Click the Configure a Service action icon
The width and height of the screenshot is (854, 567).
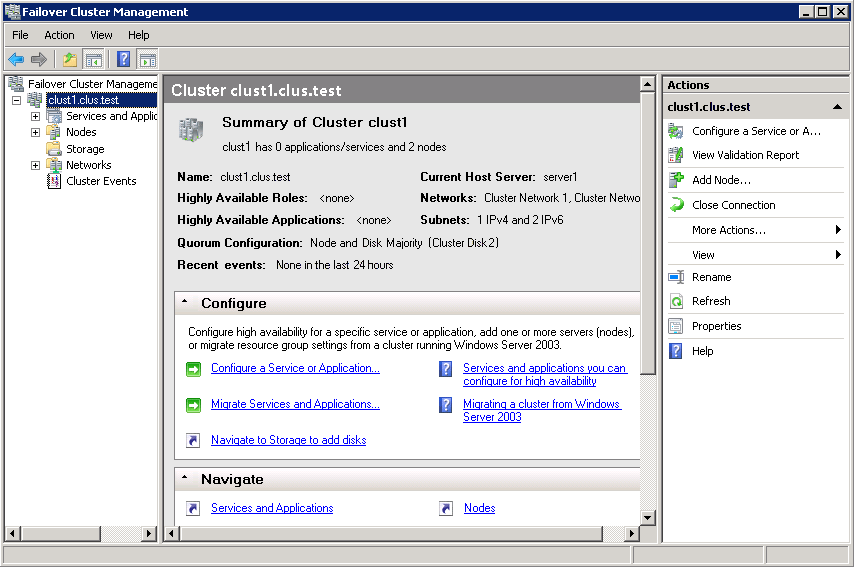coord(676,131)
